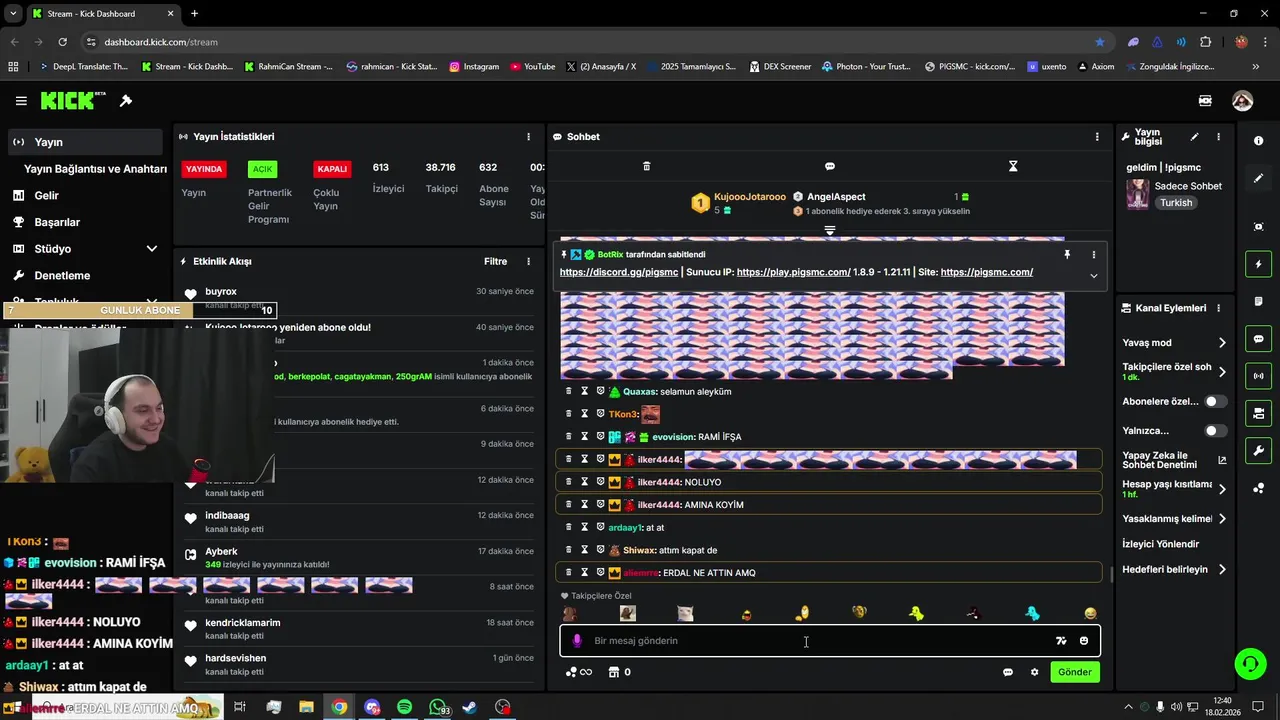1280x720 pixels.
Task: Delete Quaxas's chat message with trash icon
Action: pyautogui.click(x=569, y=391)
